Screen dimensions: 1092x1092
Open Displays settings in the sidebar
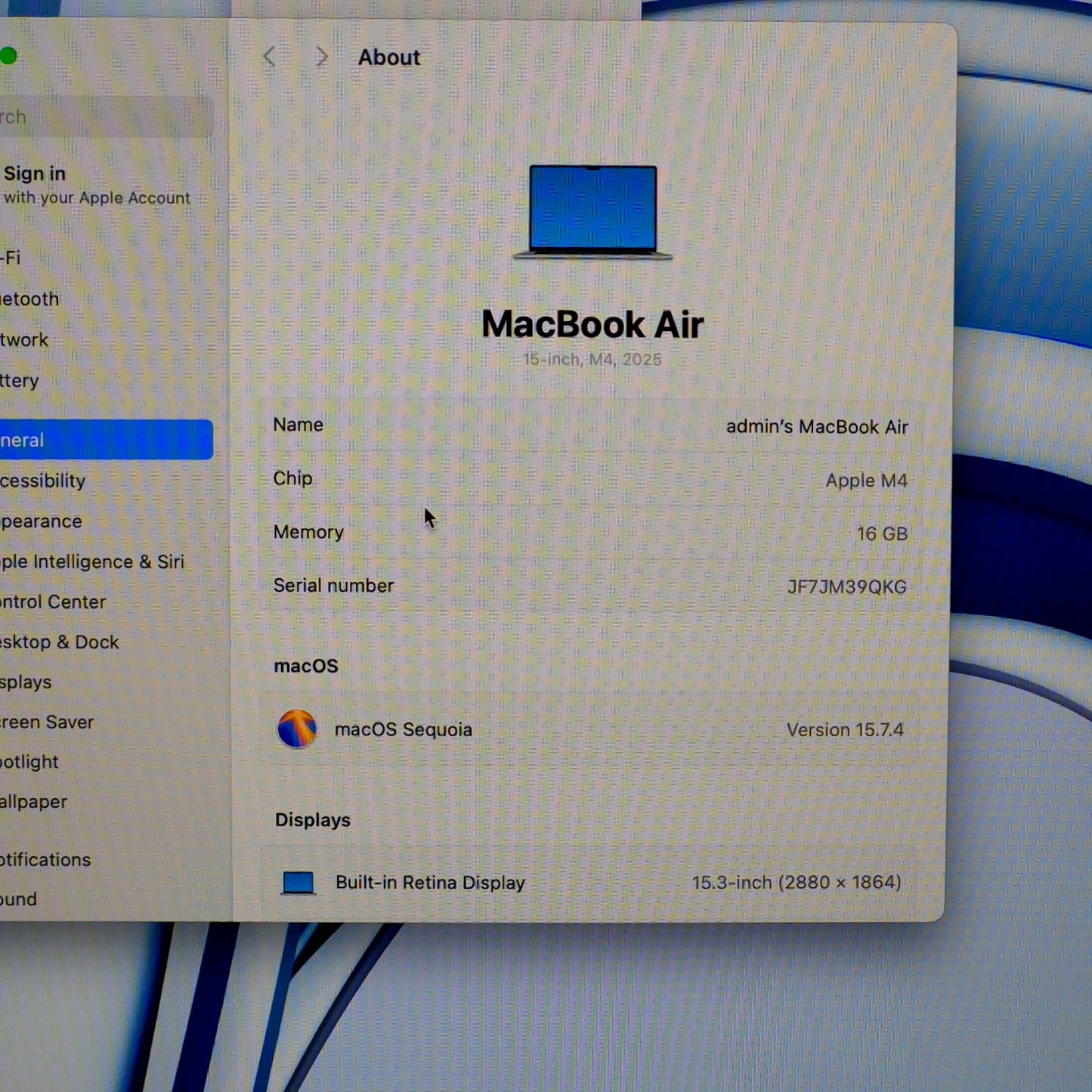click(26, 682)
